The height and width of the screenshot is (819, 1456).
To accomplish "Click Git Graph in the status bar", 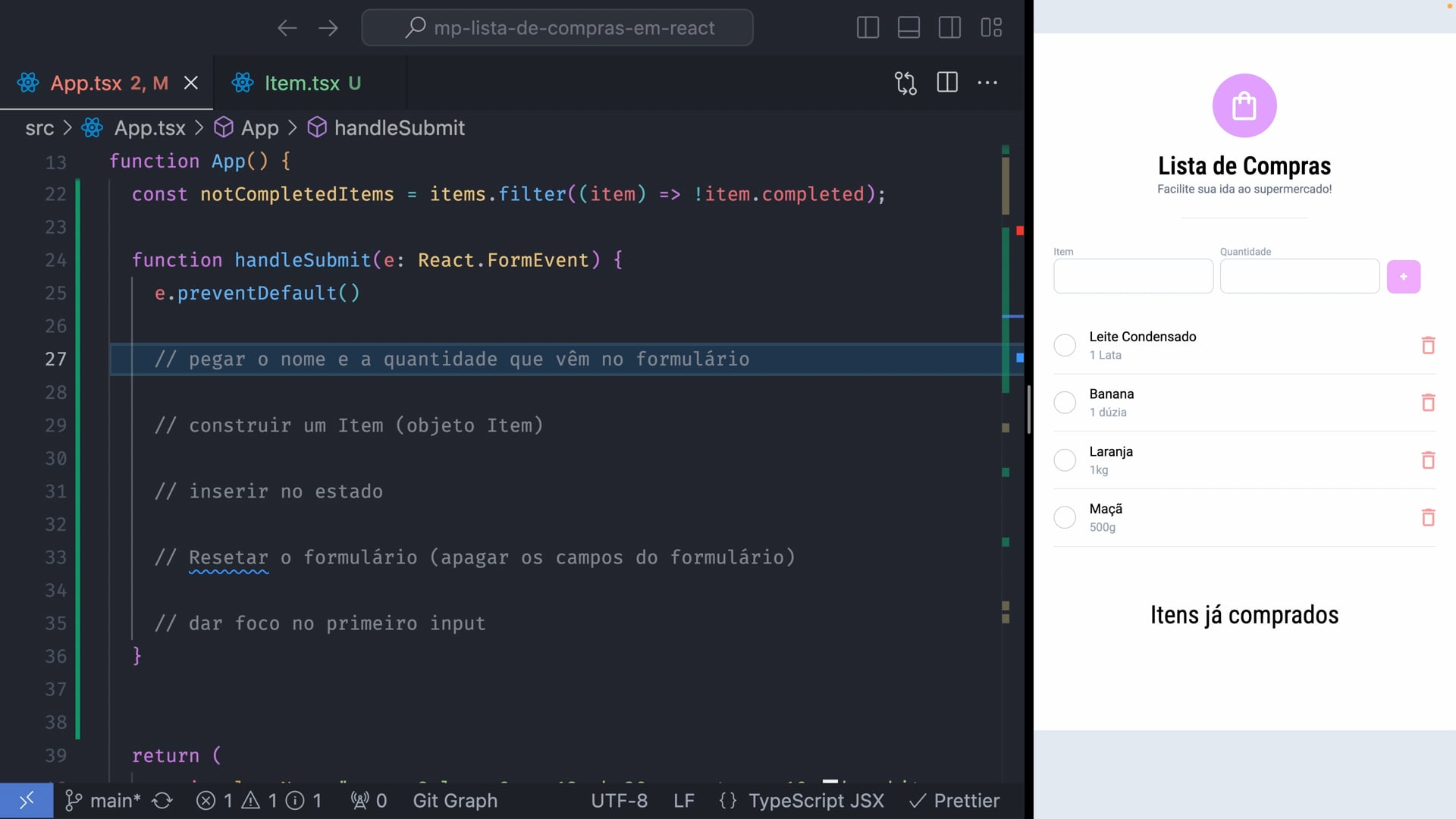I will [455, 801].
